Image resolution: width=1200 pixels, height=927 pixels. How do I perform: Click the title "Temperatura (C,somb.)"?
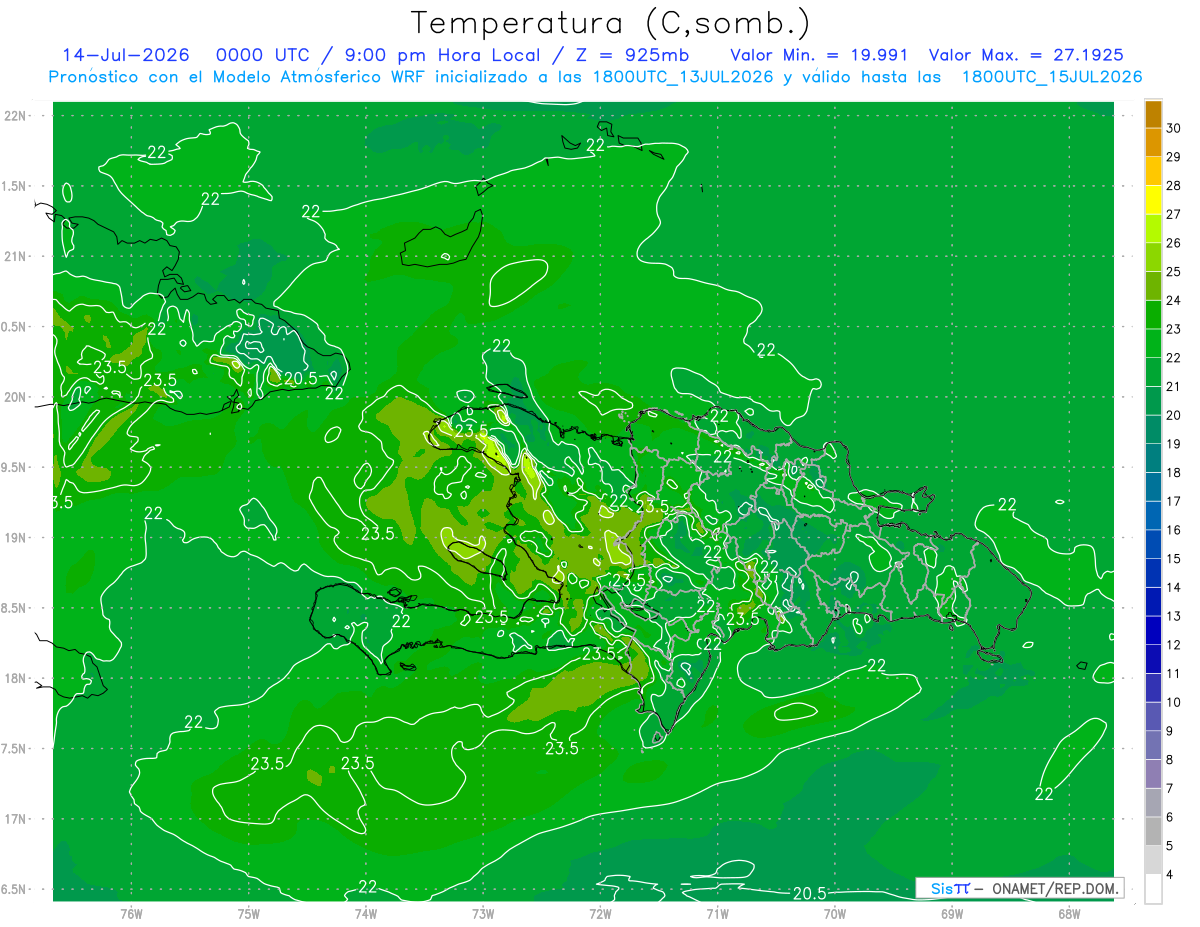pos(611,22)
